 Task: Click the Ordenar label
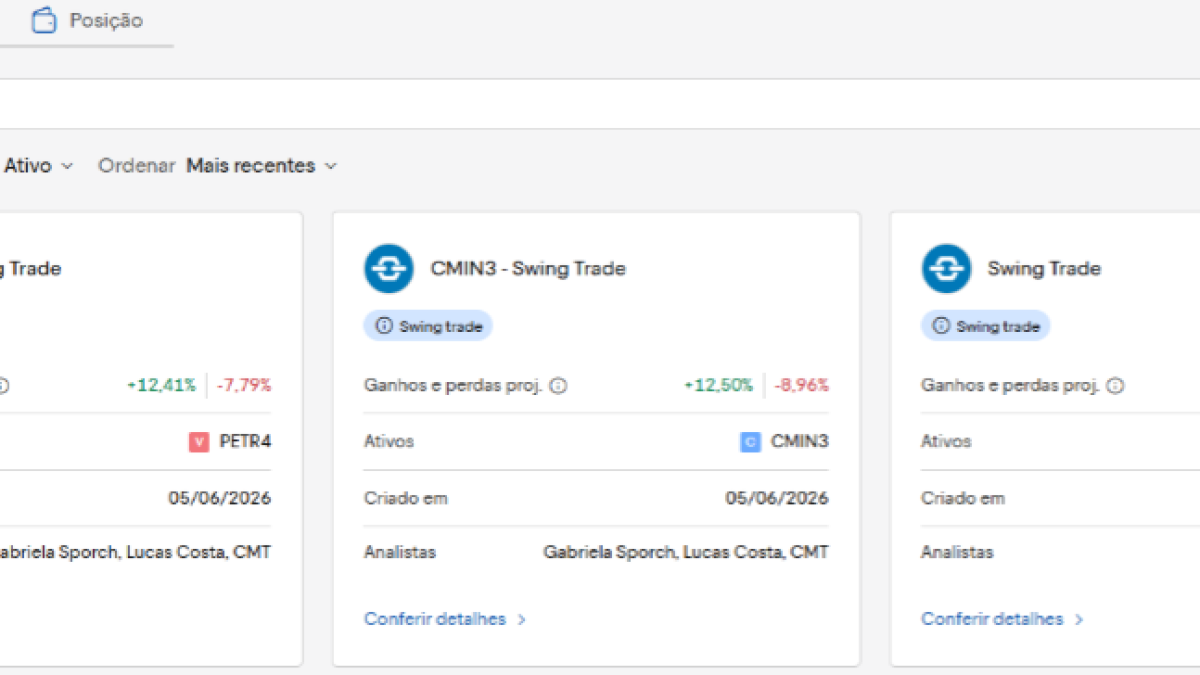click(x=137, y=166)
